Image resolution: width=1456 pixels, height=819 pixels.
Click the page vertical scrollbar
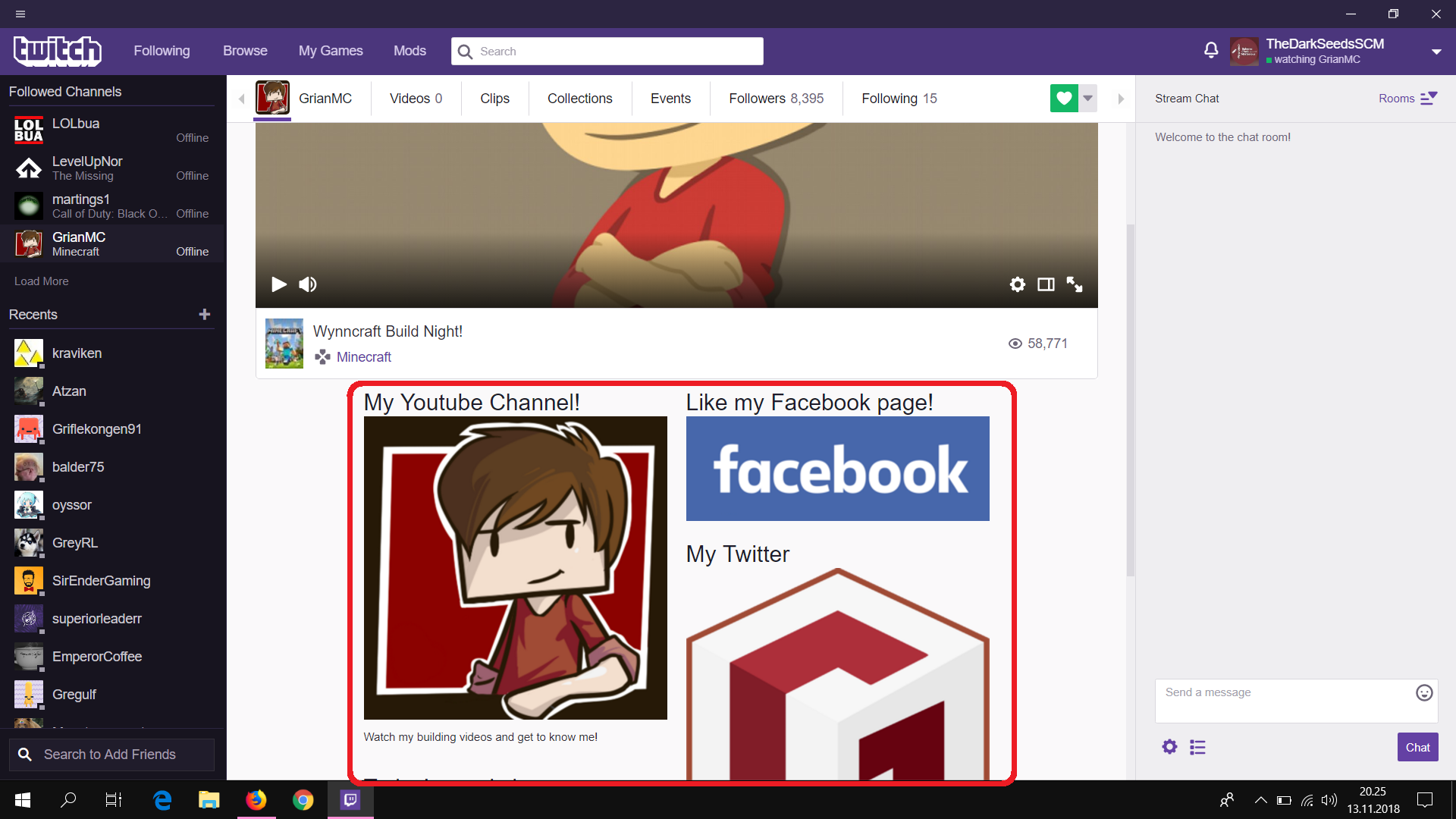[x=1130, y=400]
